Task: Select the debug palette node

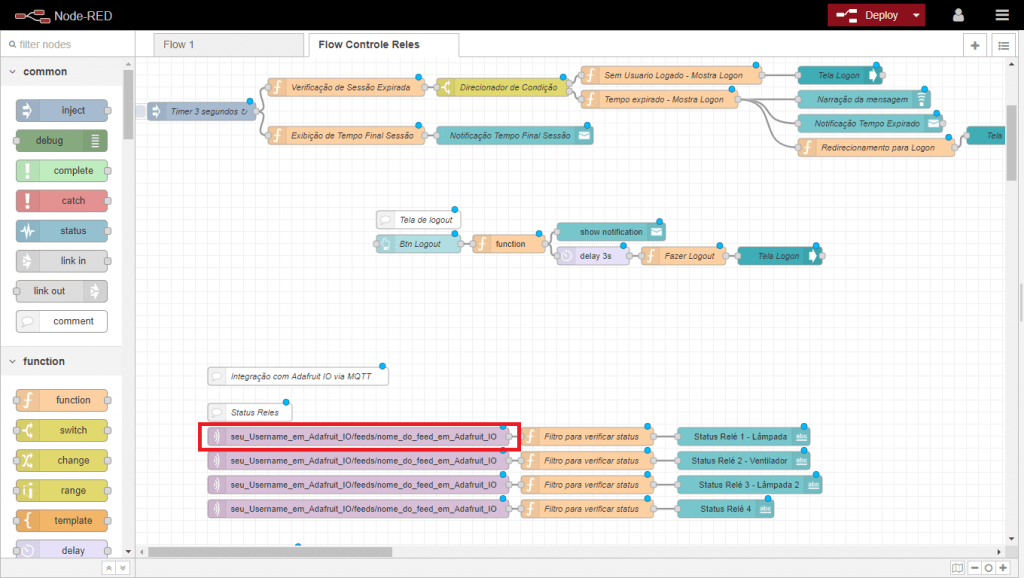Action: pos(62,140)
